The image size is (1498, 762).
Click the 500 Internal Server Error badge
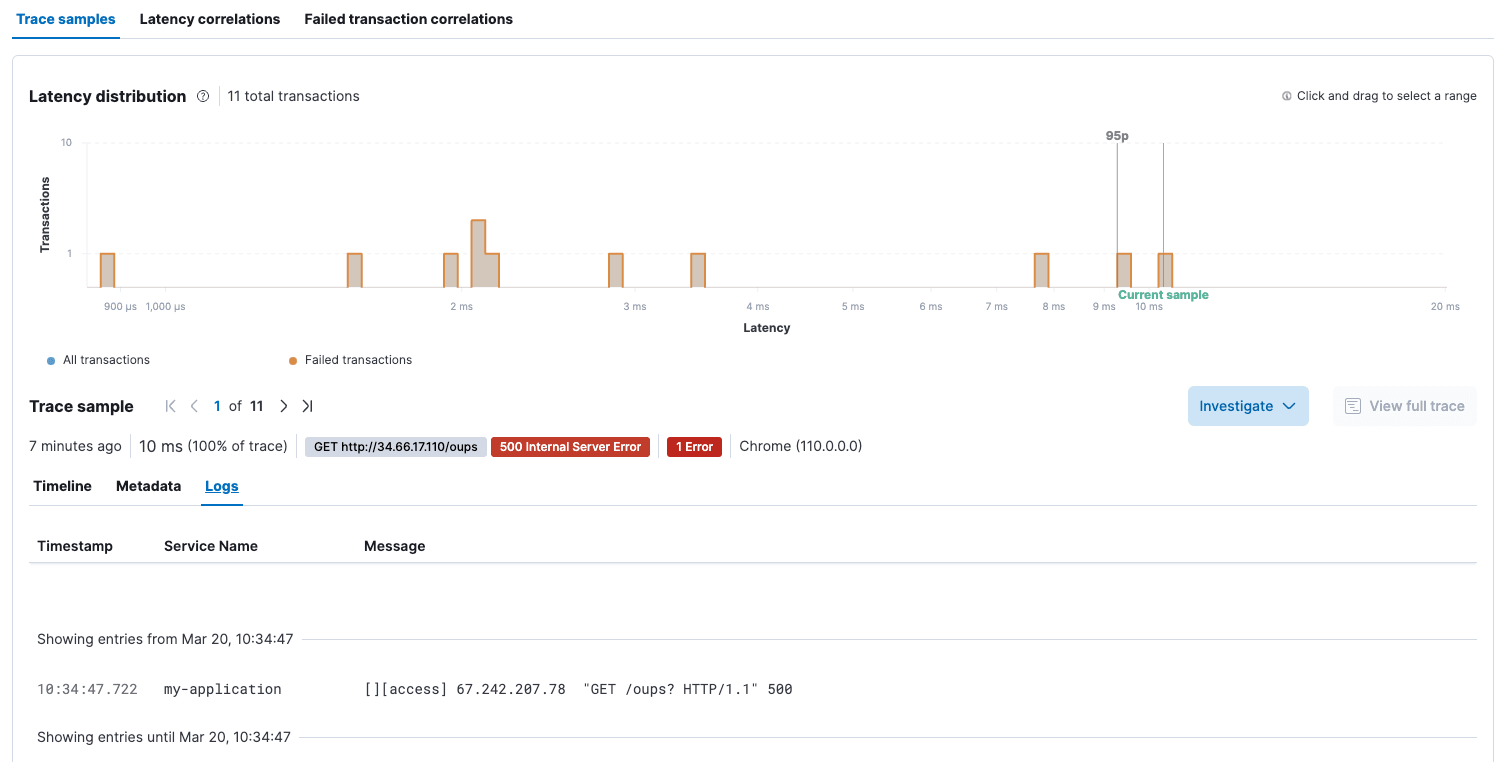pos(570,447)
